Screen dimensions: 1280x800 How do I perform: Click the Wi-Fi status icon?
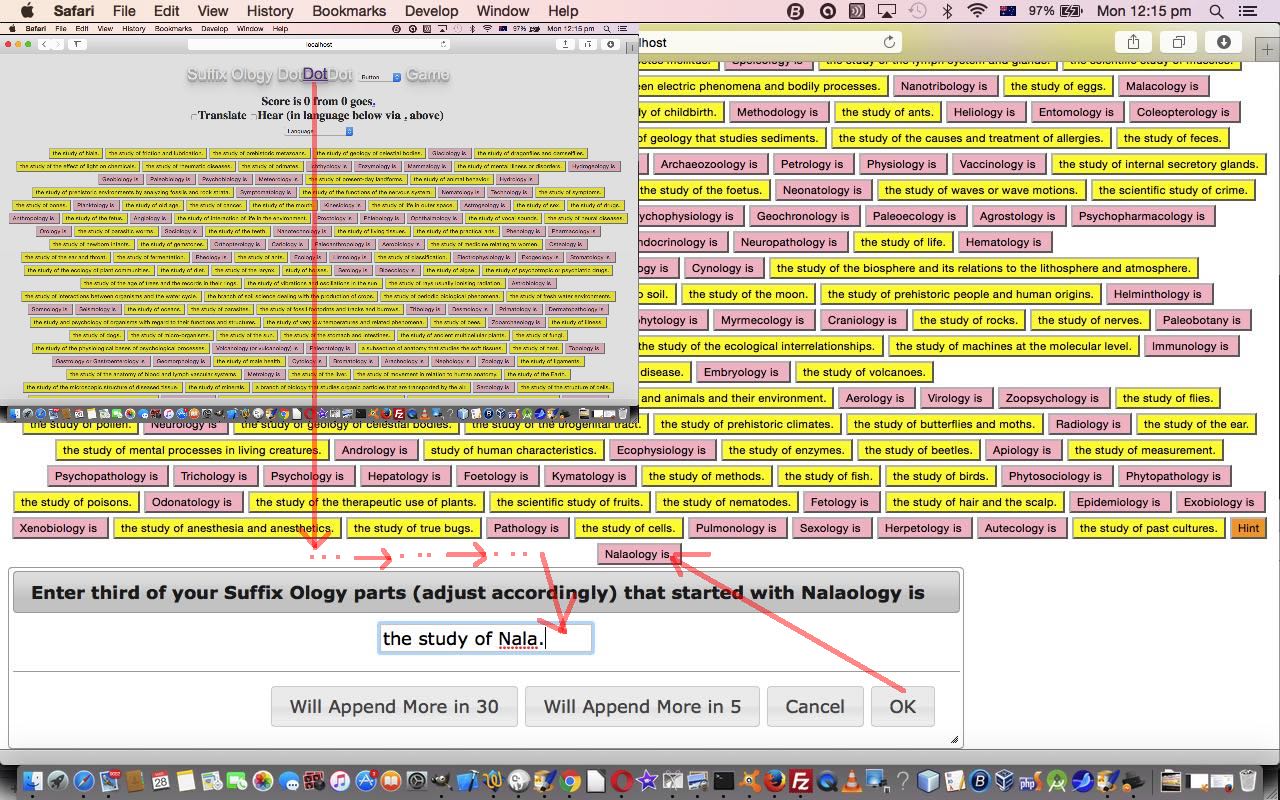pos(977,11)
